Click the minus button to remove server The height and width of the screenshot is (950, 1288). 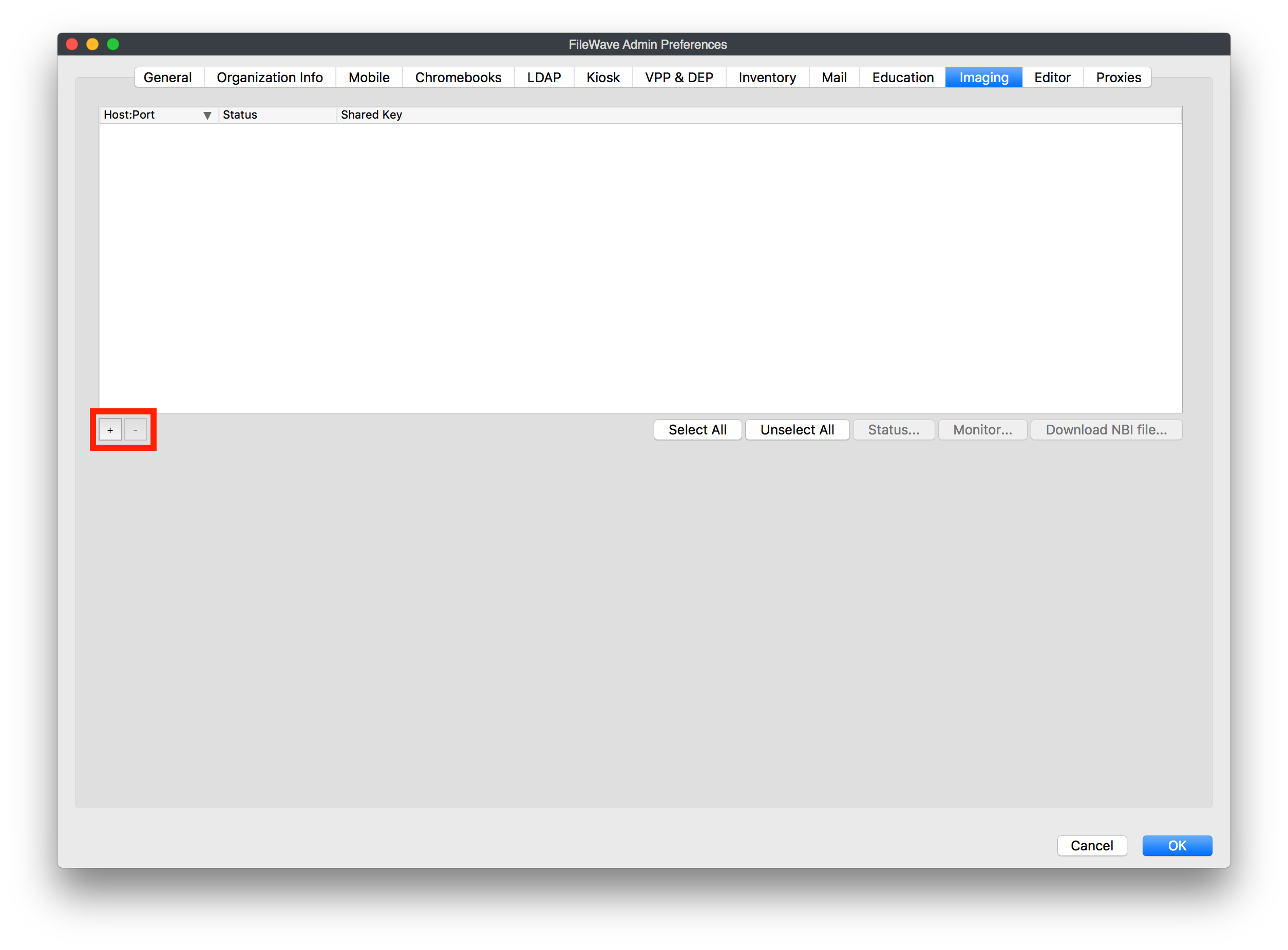pos(136,430)
